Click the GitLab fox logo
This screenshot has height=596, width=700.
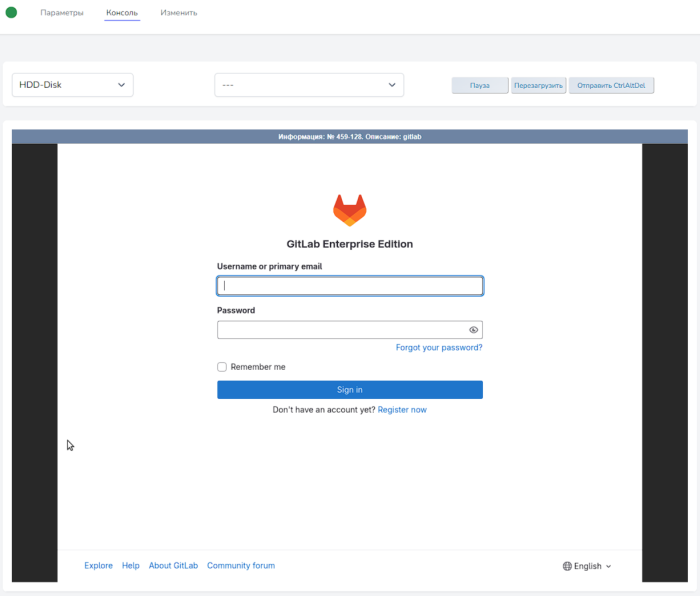pyautogui.click(x=349, y=210)
